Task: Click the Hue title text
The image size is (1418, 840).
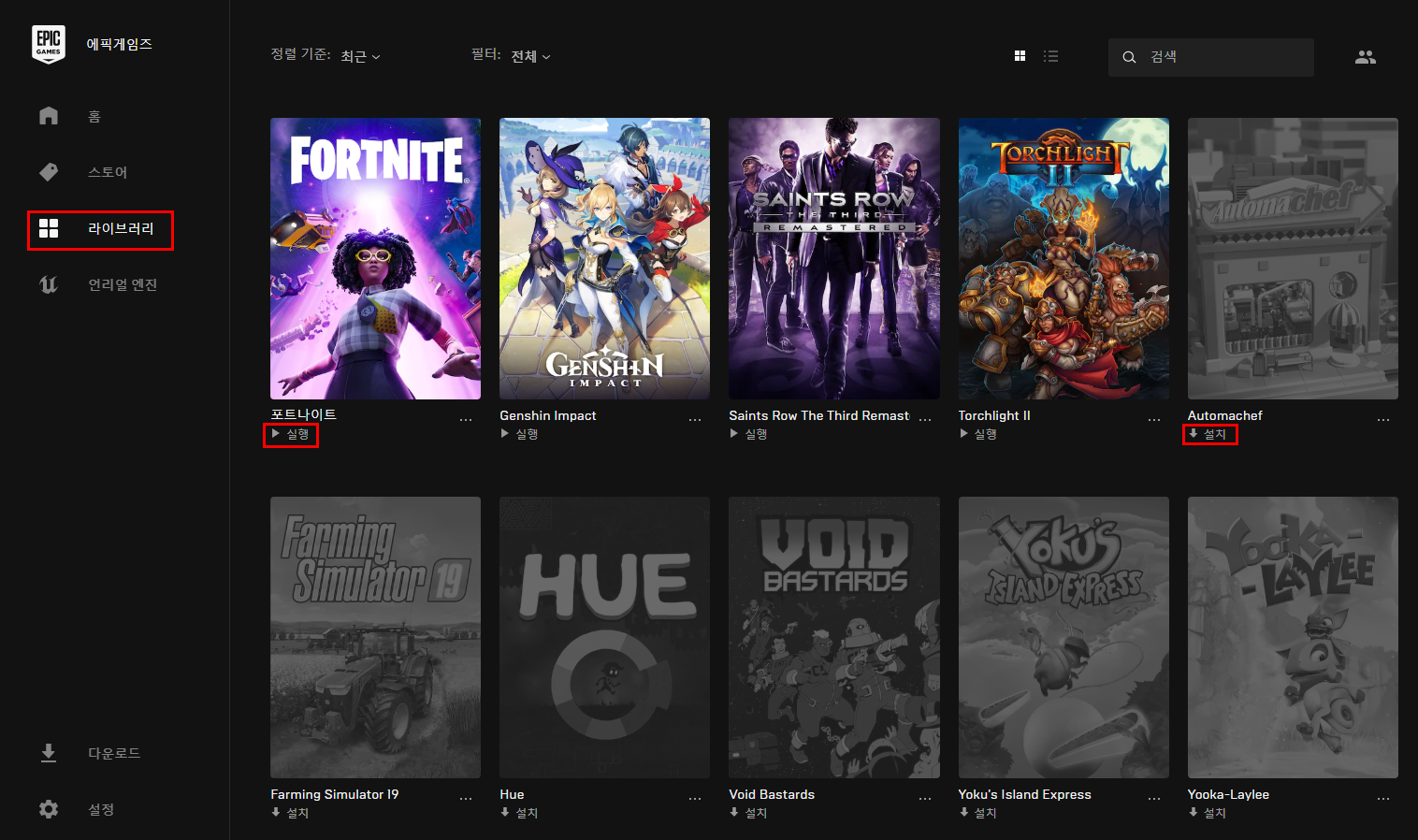Action: coord(512,794)
